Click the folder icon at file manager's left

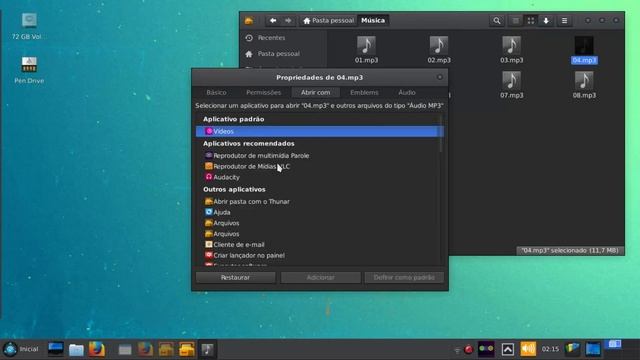[x=249, y=20]
